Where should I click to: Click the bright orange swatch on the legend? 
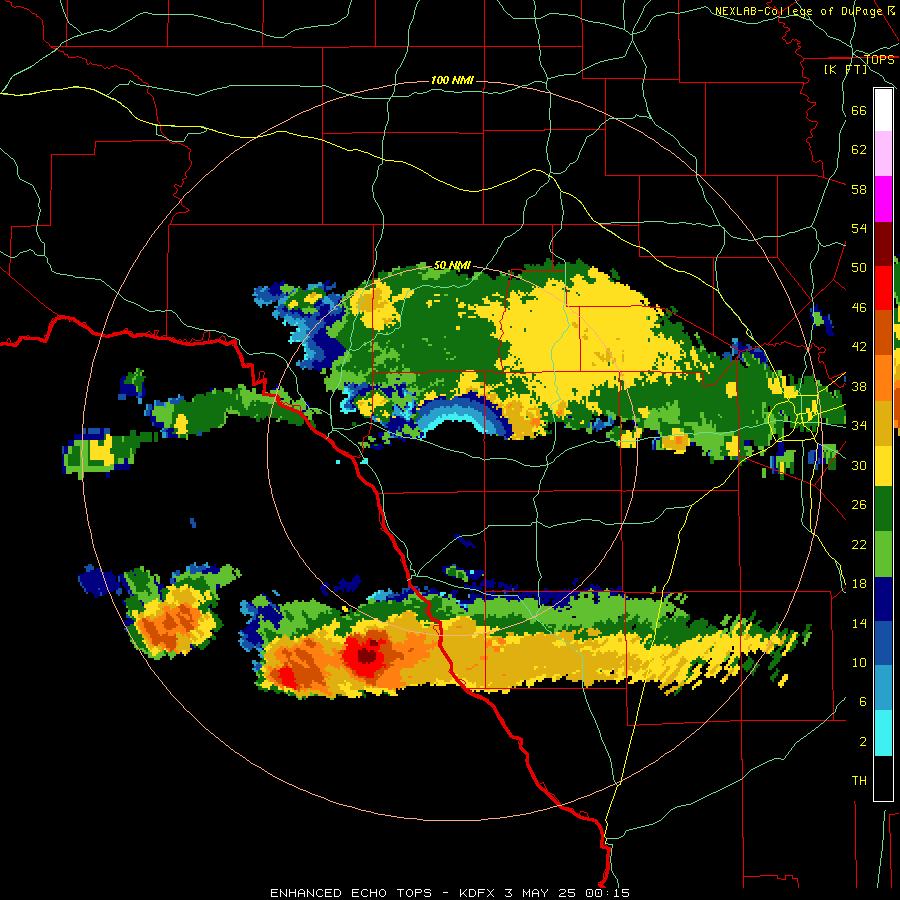(883, 378)
